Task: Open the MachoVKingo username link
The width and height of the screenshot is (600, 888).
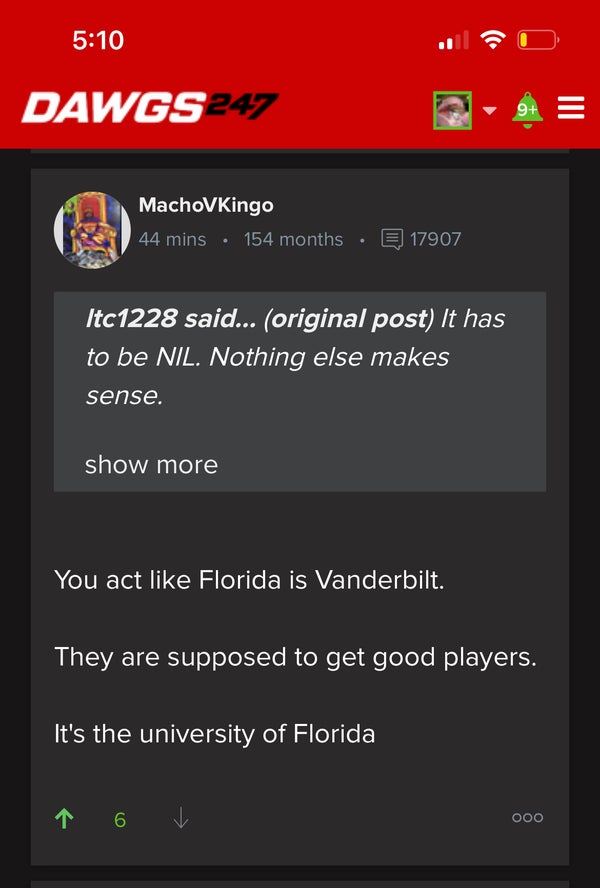Action: click(x=206, y=205)
